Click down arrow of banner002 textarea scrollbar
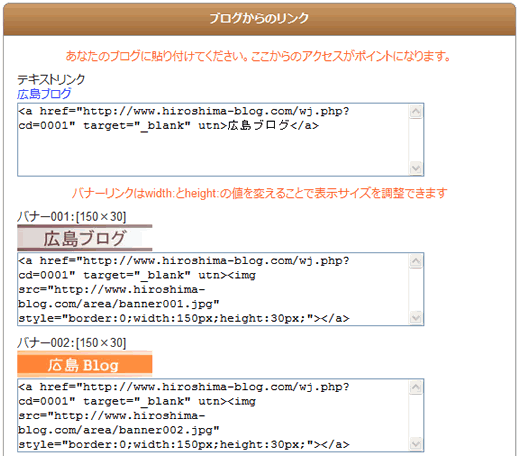The width and height of the screenshot is (520, 457). click(x=416, y=443)
